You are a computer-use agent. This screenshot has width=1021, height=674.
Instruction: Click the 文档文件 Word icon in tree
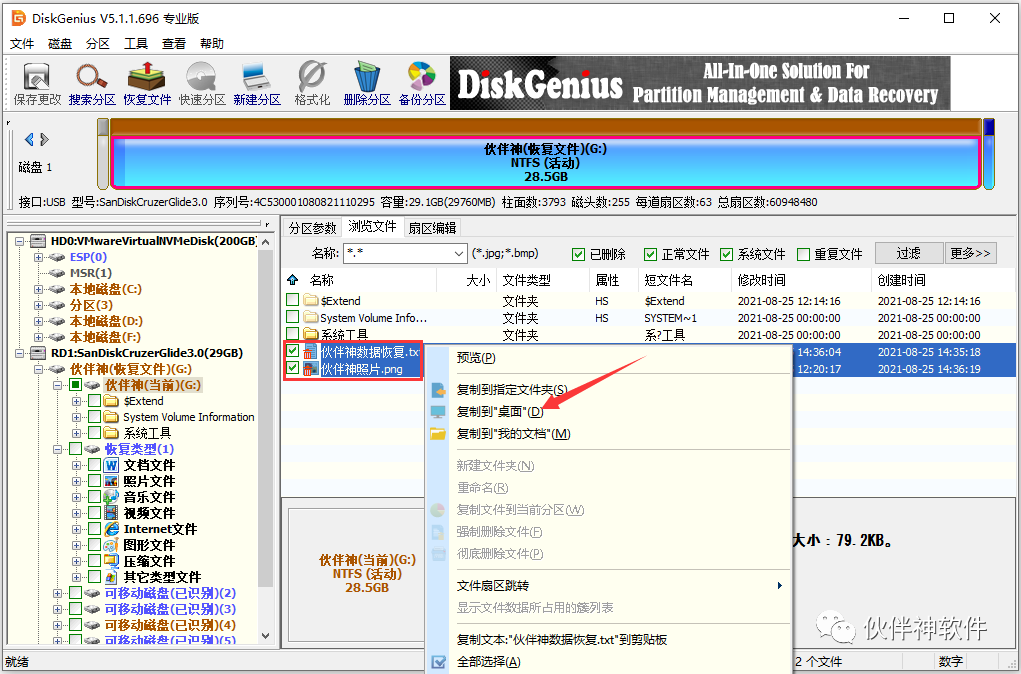point(111,465)
